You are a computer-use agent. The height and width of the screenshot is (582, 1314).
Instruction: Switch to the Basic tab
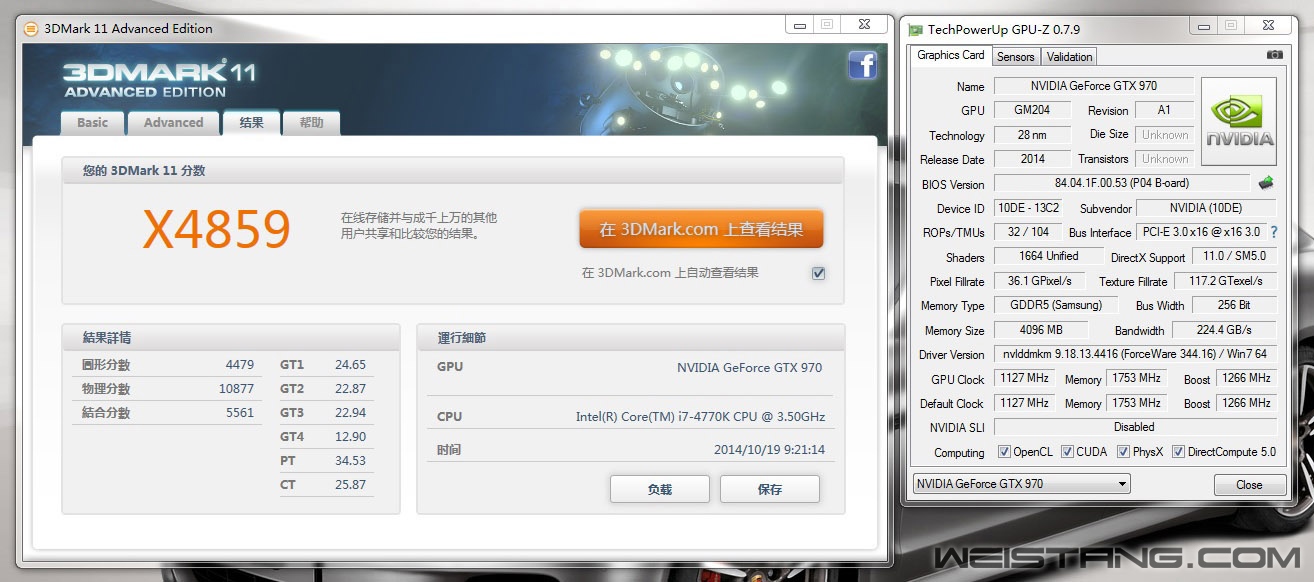click(92, 122)
